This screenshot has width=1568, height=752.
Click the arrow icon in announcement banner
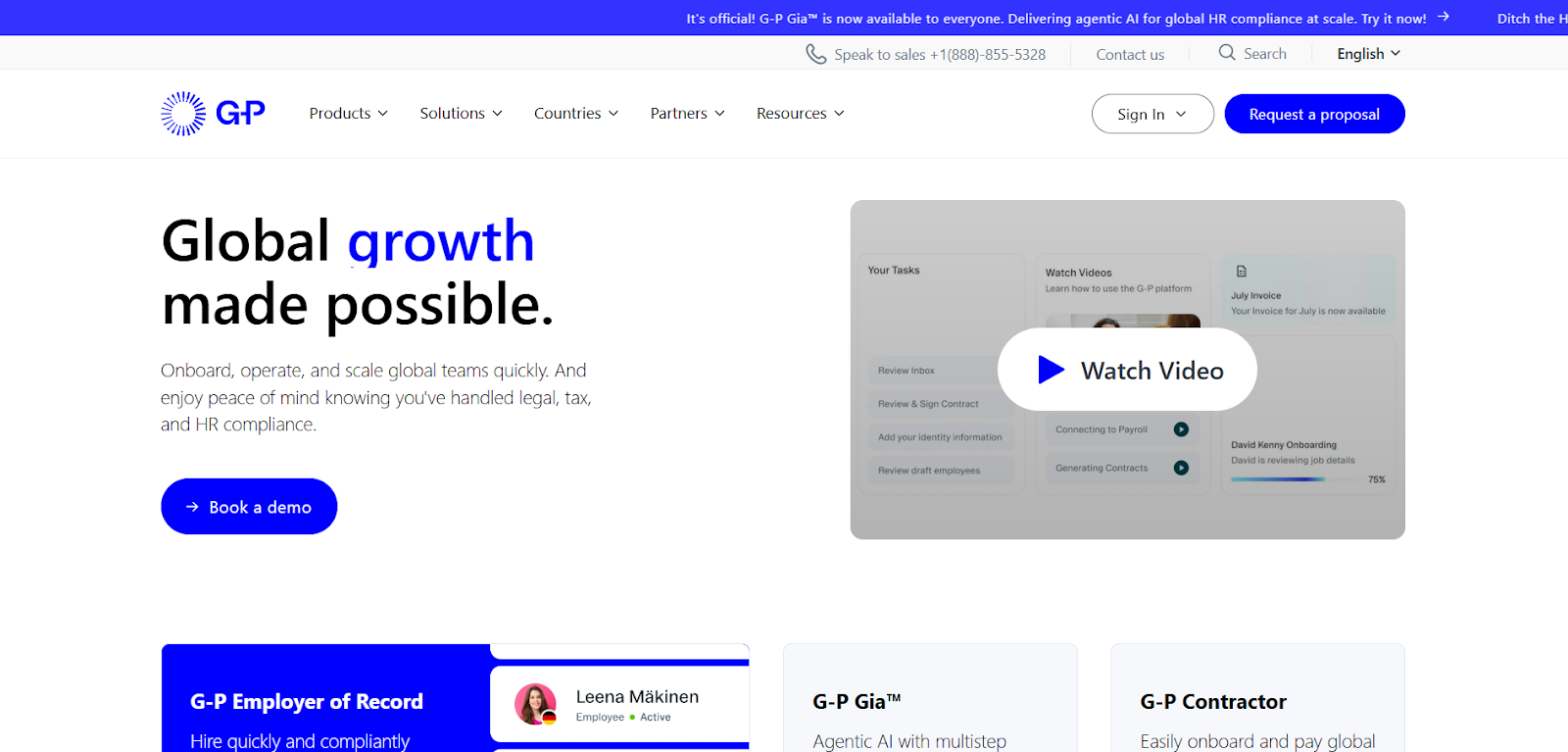click(1444, 17)
